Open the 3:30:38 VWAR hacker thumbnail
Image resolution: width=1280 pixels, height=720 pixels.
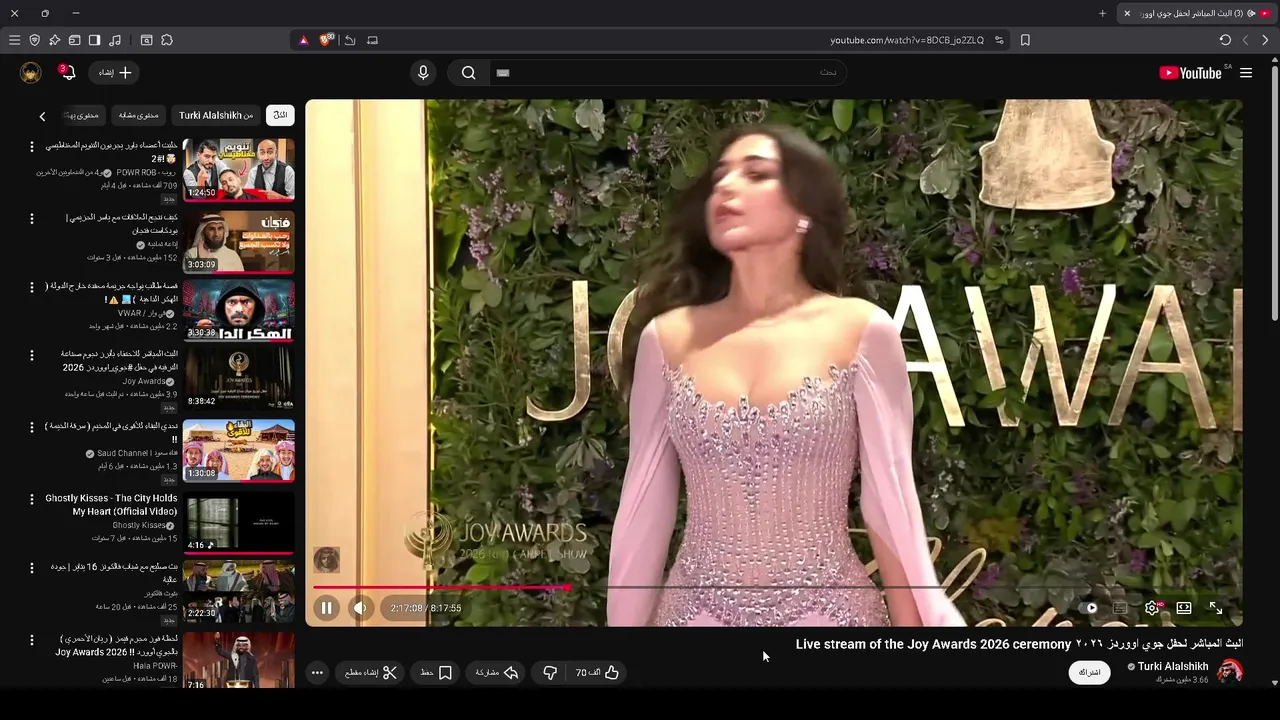239,310
